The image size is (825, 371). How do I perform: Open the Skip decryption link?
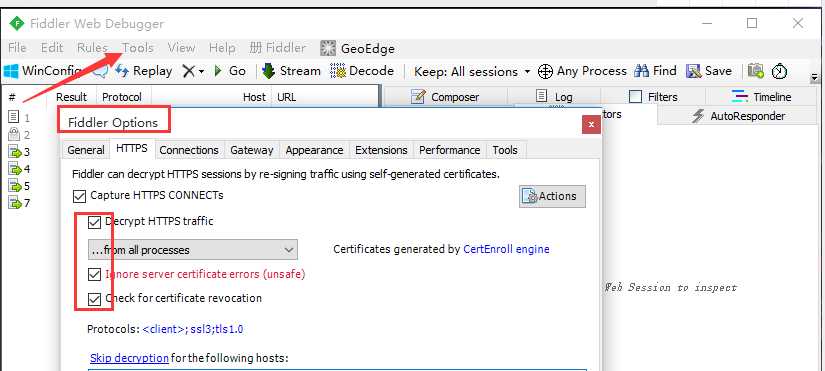pyautogui.click(x=129, y=358)
